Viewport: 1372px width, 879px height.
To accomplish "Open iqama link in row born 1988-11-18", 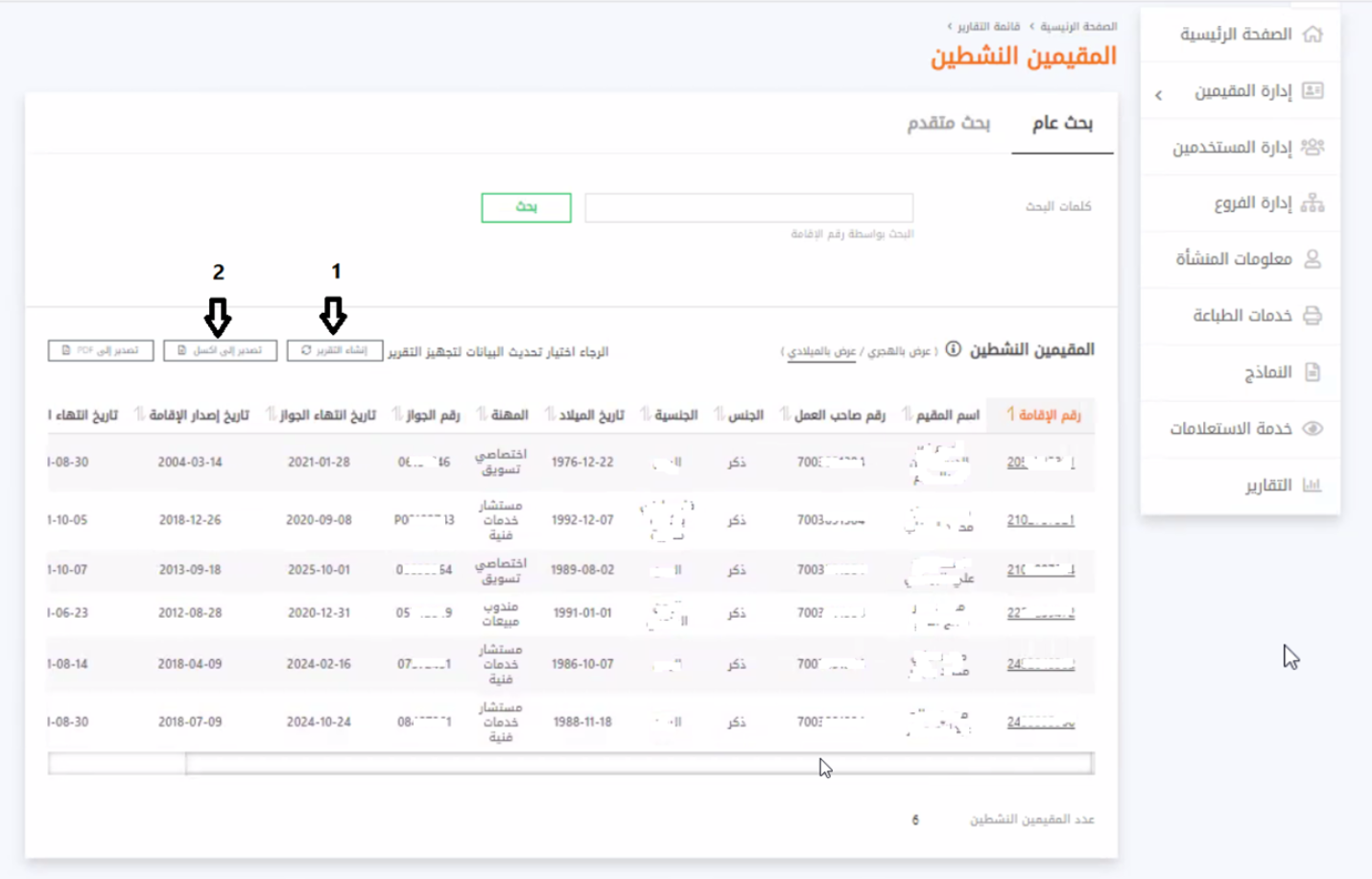I will click(1041, 723).
